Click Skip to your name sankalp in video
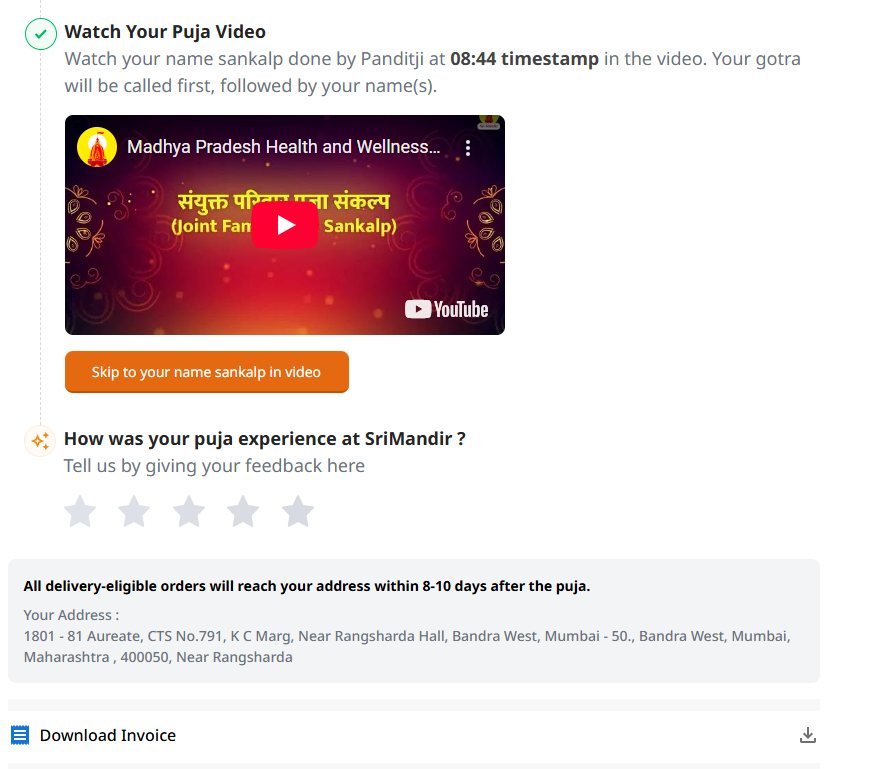Screen dimensions: 886x769 (x=207, y=372)
